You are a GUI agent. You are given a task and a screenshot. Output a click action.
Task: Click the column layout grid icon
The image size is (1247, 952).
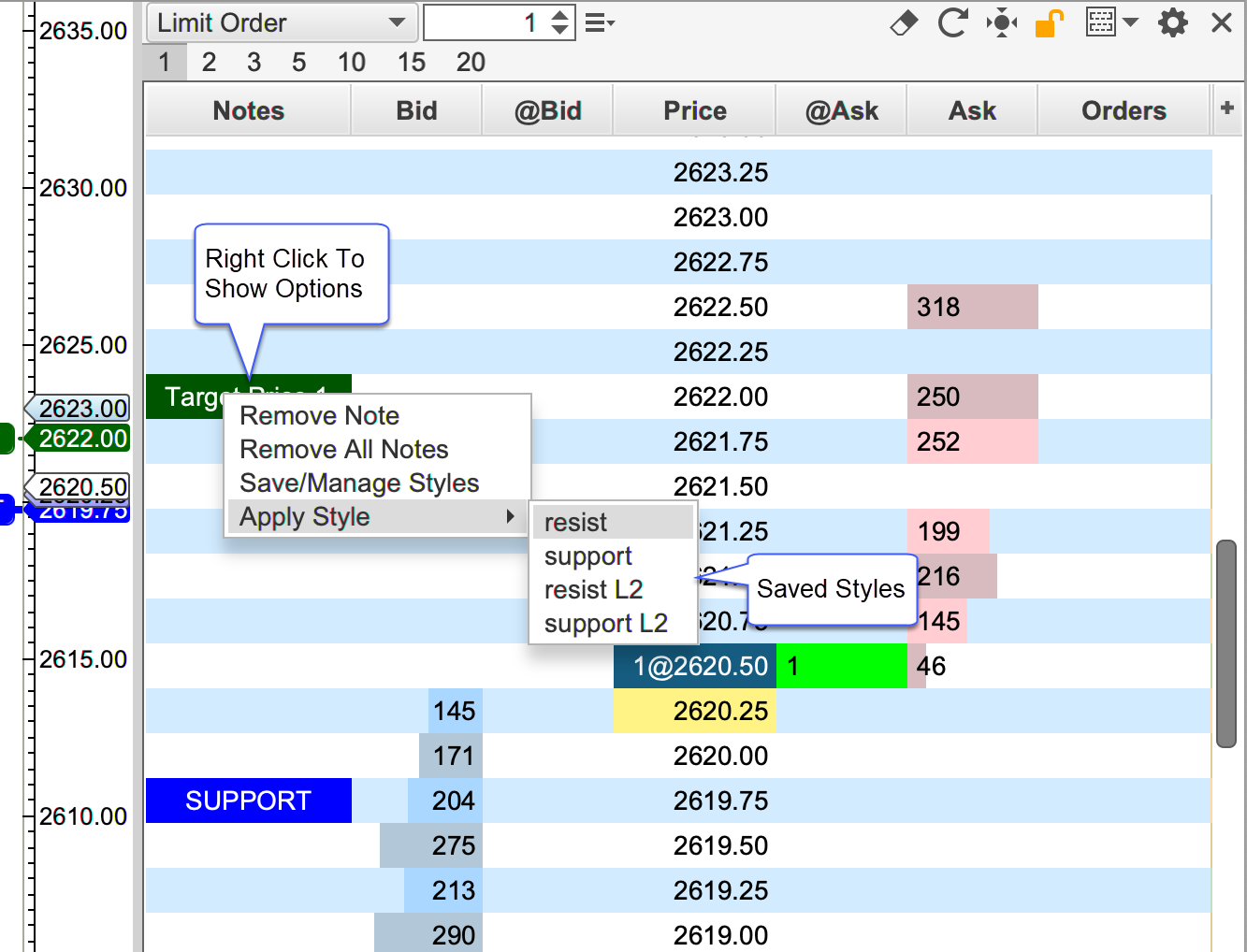coord(1100,22)
